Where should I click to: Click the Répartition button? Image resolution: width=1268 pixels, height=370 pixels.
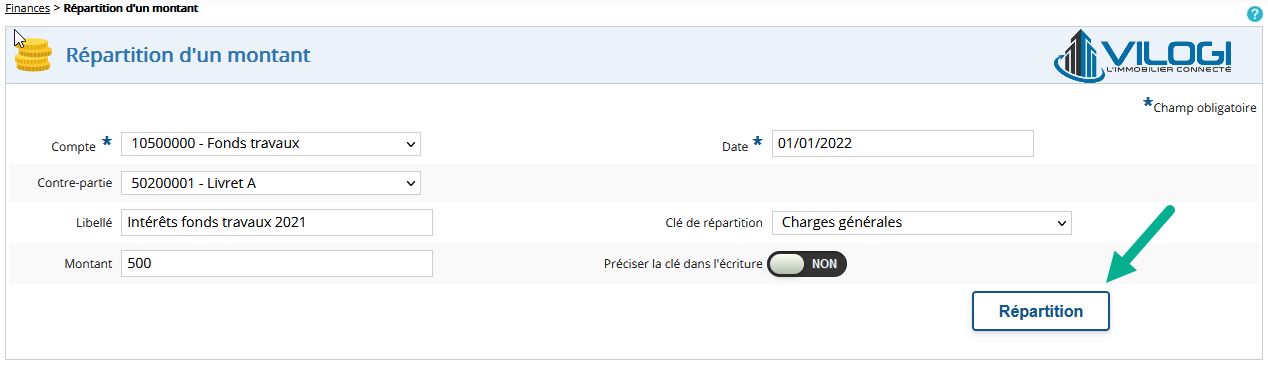pyautogui.click(x=1041, y=311)
